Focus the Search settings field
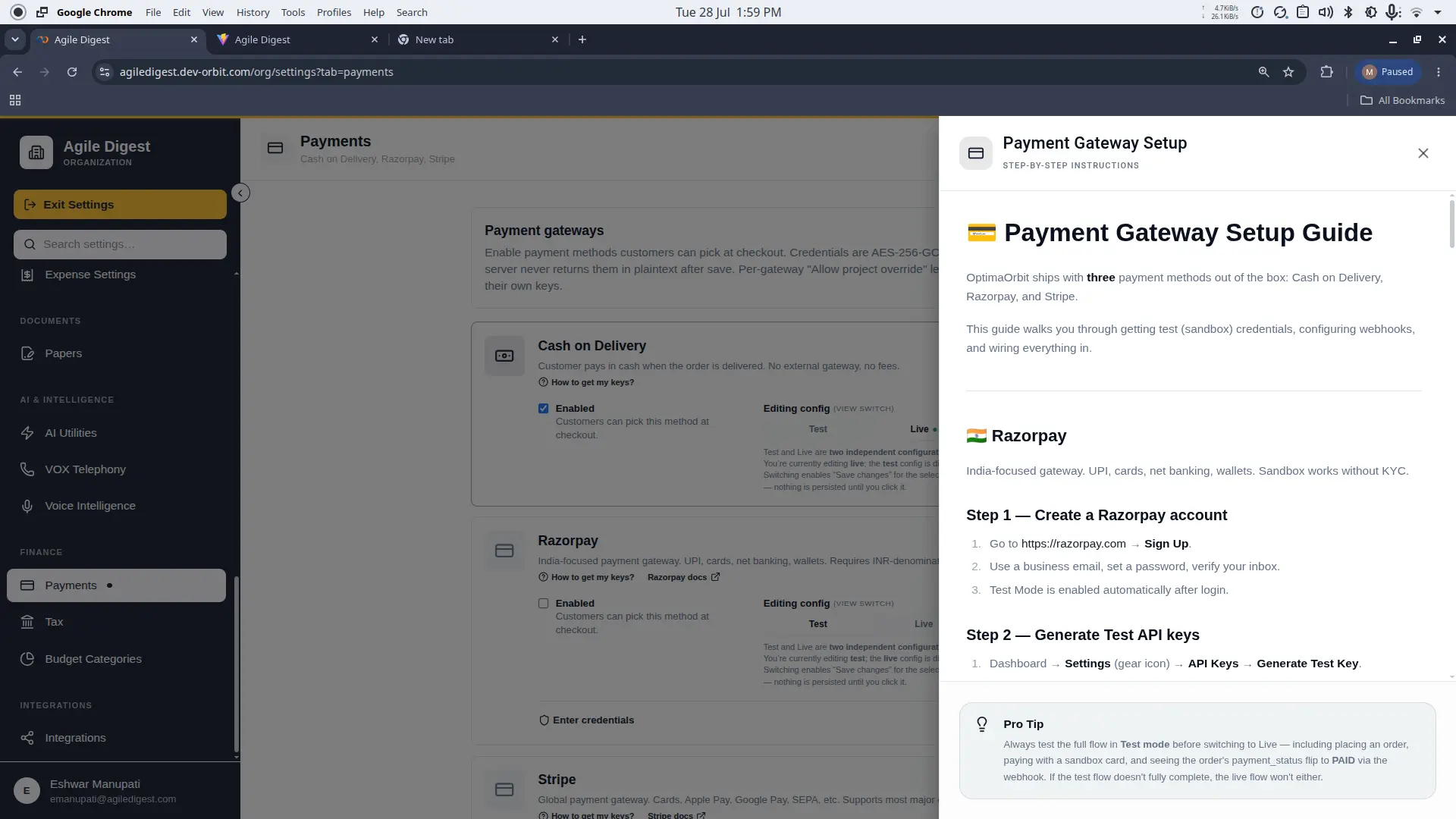This screenshot has height=819, width=1456. click(120, 244)
